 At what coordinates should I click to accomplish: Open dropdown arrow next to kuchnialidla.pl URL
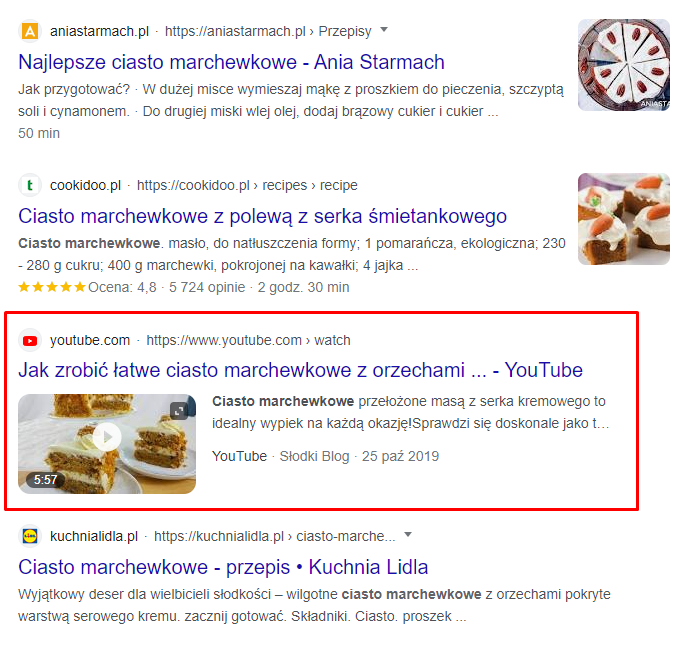click(407, 535)
